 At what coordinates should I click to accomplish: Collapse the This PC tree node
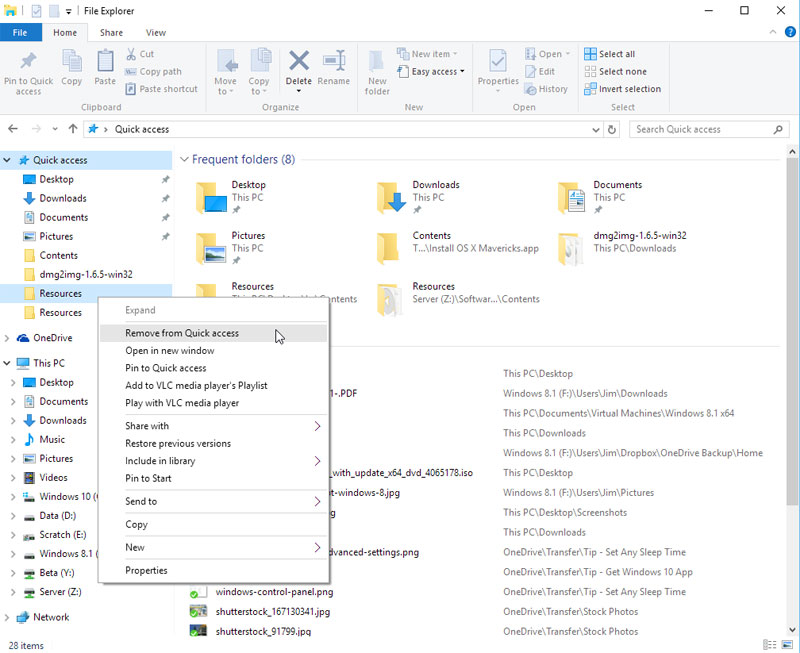tap(7, 363)
